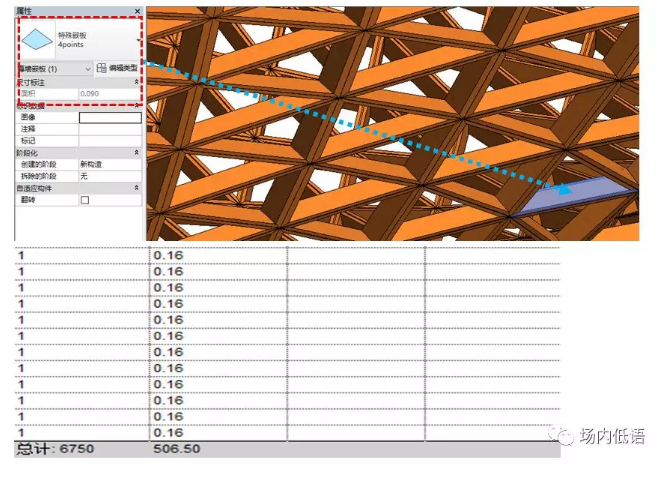The image size is (661, 477).
Task: Open the 拆除的阶段 value 无
Action: (110, 176)
